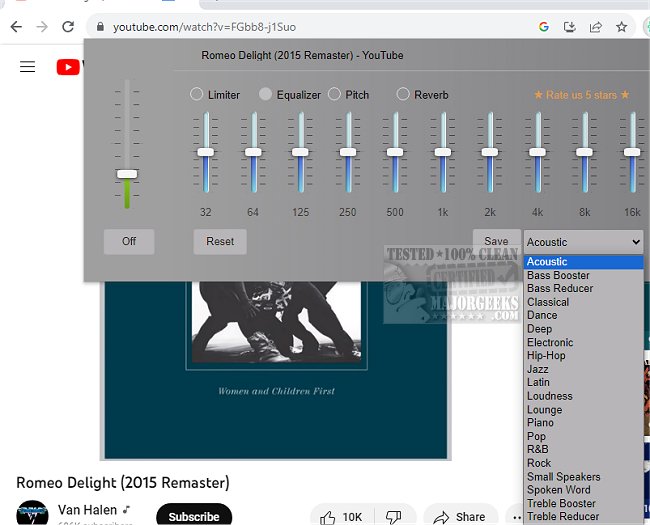Turn on the Reverb radio option
The image size is (650, 525).
coord(403,94)
